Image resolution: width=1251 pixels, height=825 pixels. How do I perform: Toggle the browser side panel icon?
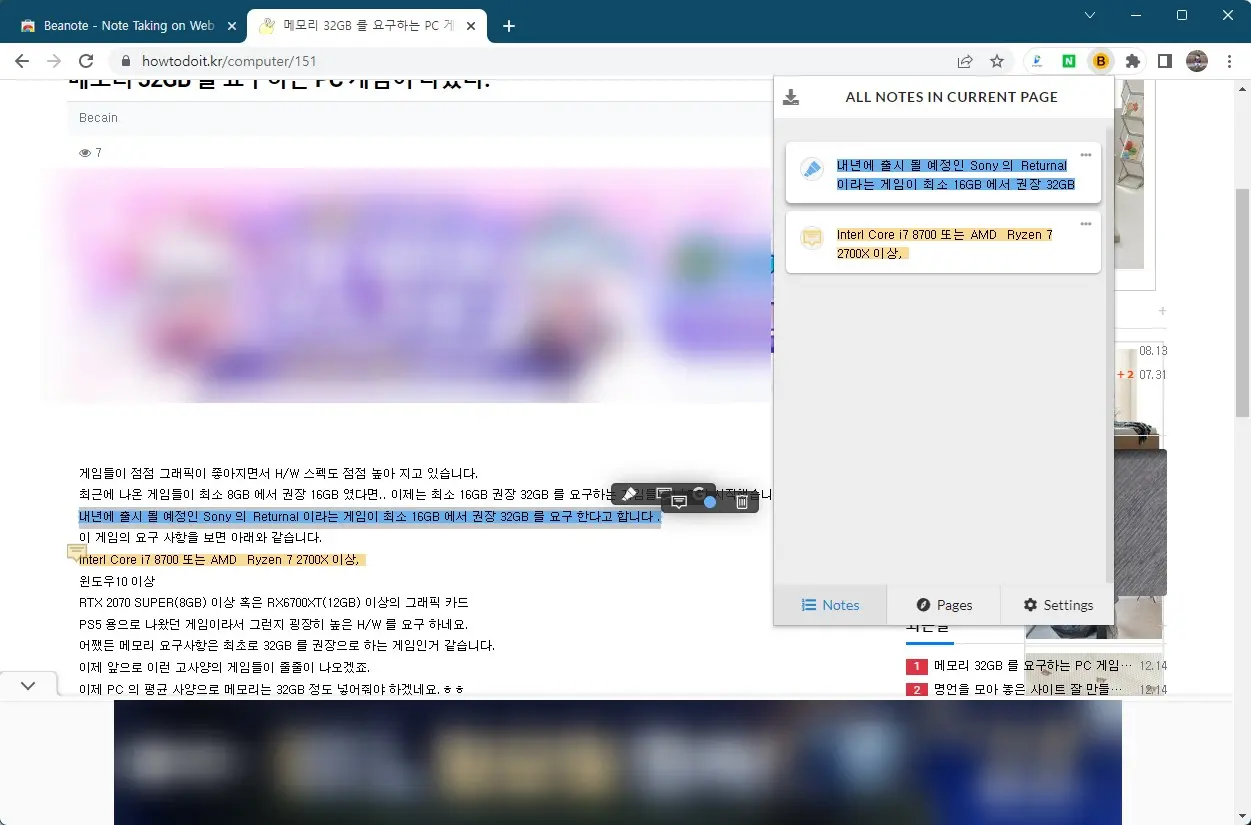coord(1164,60)
